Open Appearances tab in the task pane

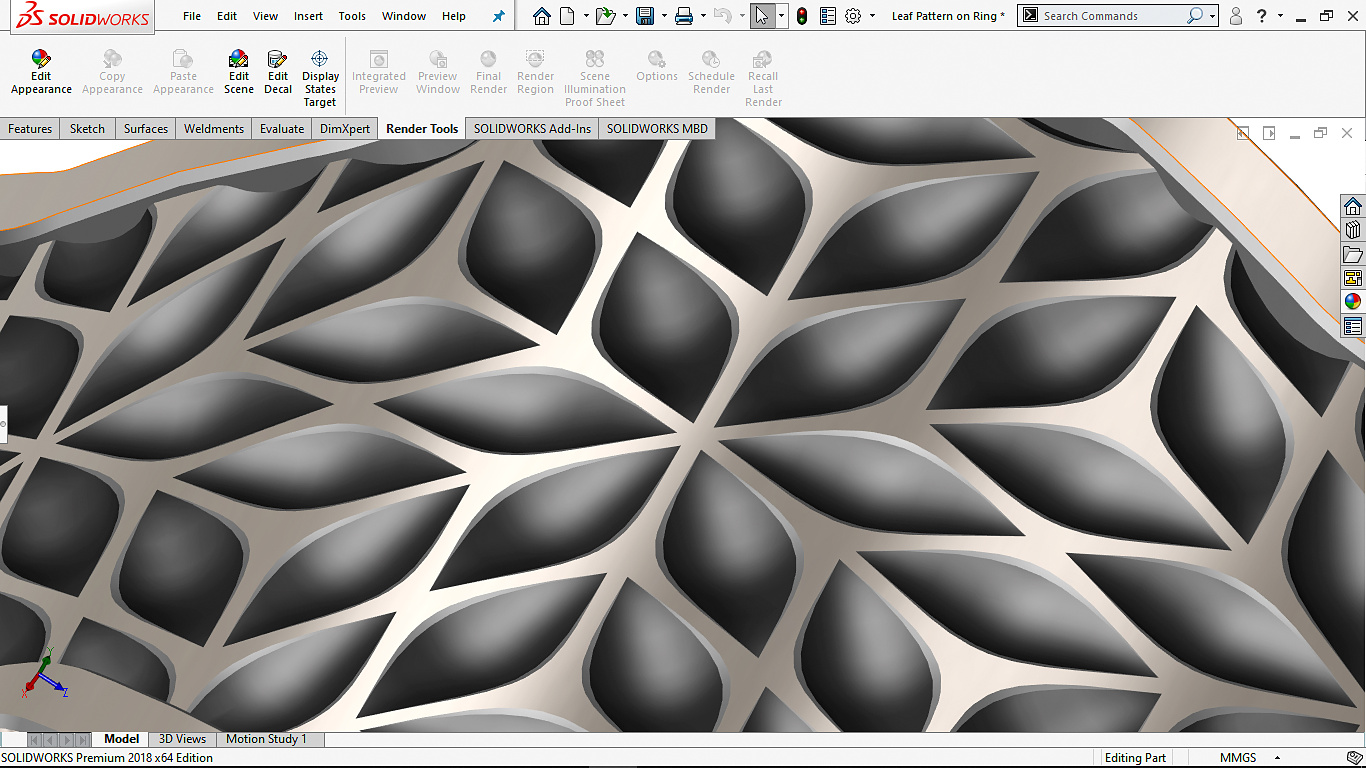pyautogui.click(x=1353, y=301)
